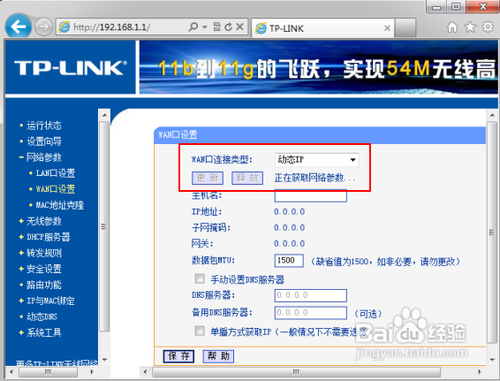Image resolution: width=500 pixels, height=381 pixels.
Task: Open search magnifier in address bar
Action: point(193,27)
